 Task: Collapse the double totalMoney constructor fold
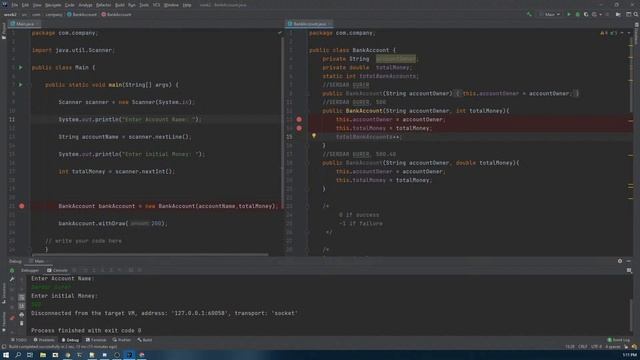coord(307,163)
